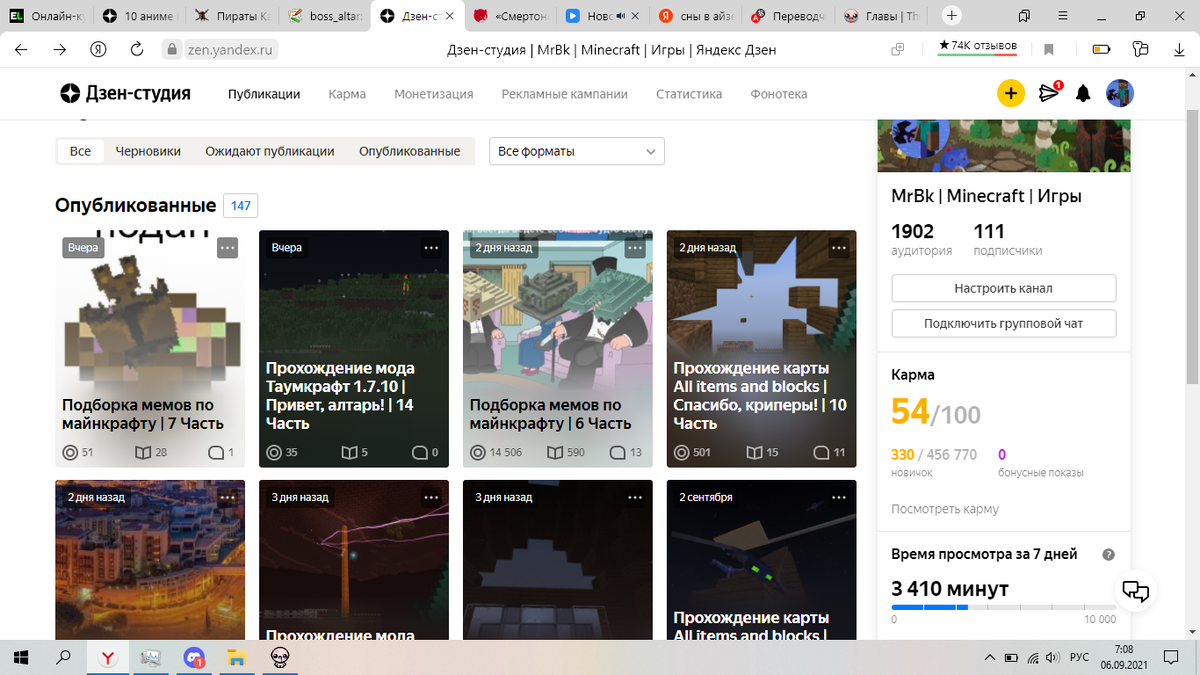The width and height of the screenshot is (1200, 675).
Task: Open three-dots menu on memes 7 Часть card
Action: pos(227,247)
